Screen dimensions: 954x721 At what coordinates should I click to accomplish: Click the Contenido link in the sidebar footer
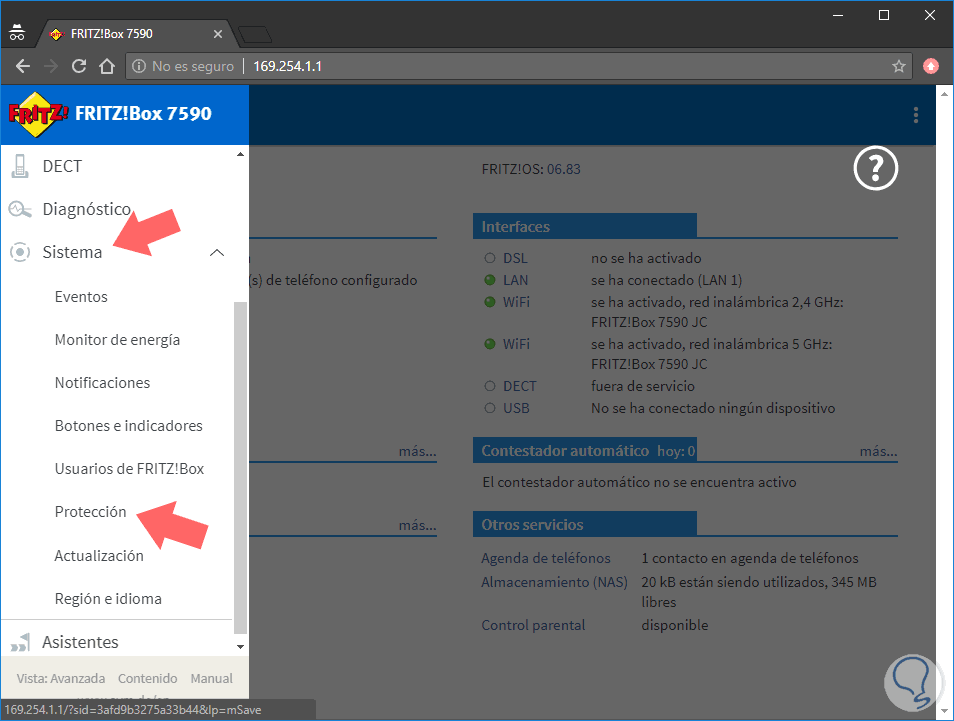pyautogui.click(x=148, y=678)
